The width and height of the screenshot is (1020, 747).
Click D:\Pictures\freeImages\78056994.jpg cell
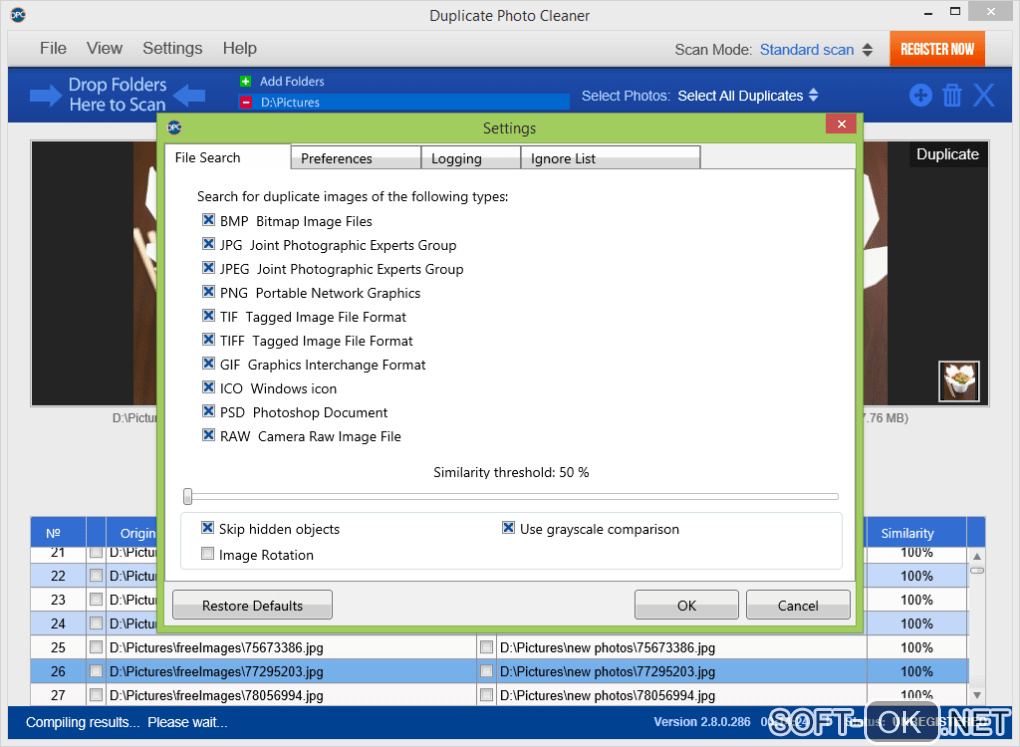(291, 695)
